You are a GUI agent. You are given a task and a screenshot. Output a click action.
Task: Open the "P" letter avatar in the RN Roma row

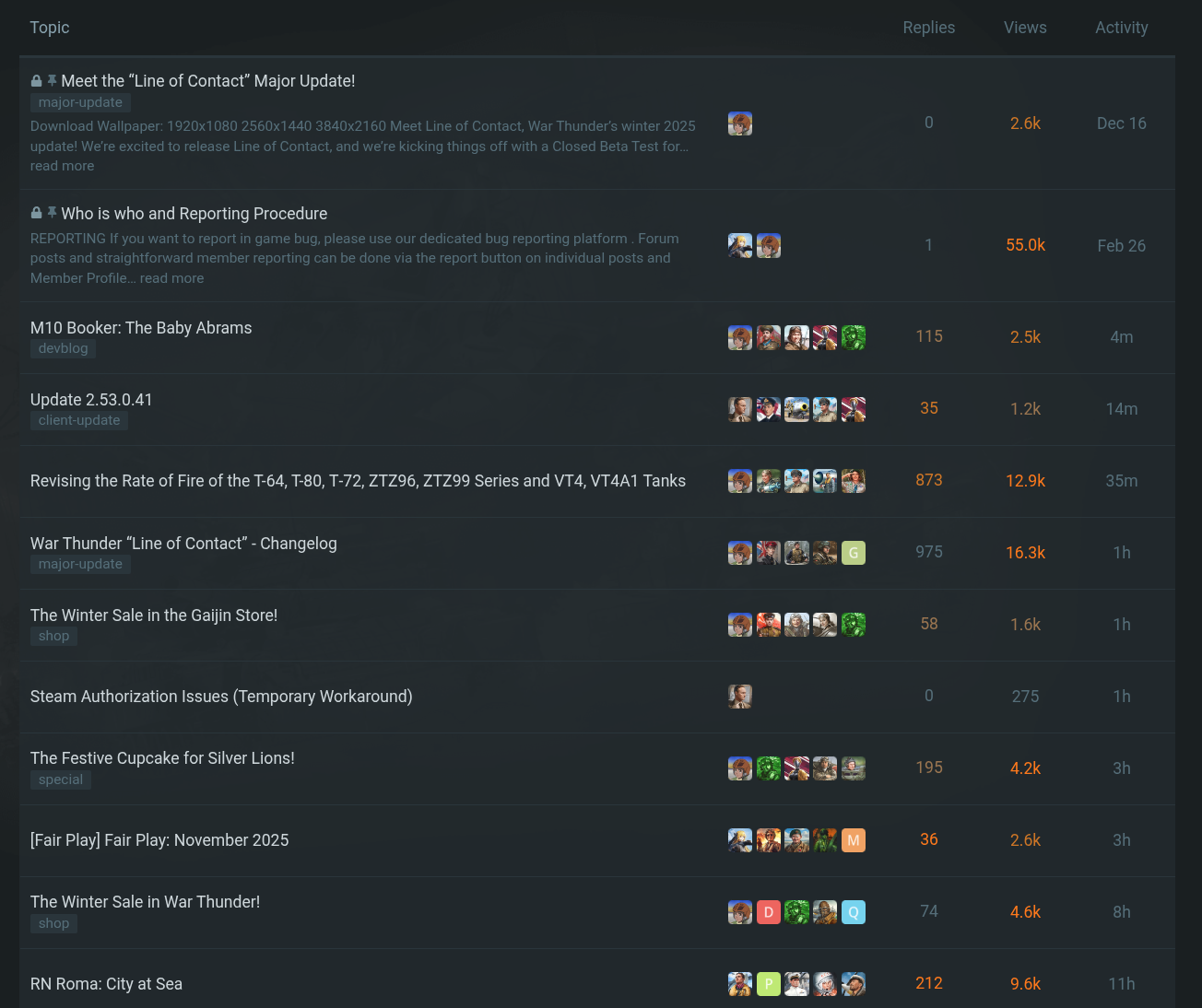click(769, 984)
